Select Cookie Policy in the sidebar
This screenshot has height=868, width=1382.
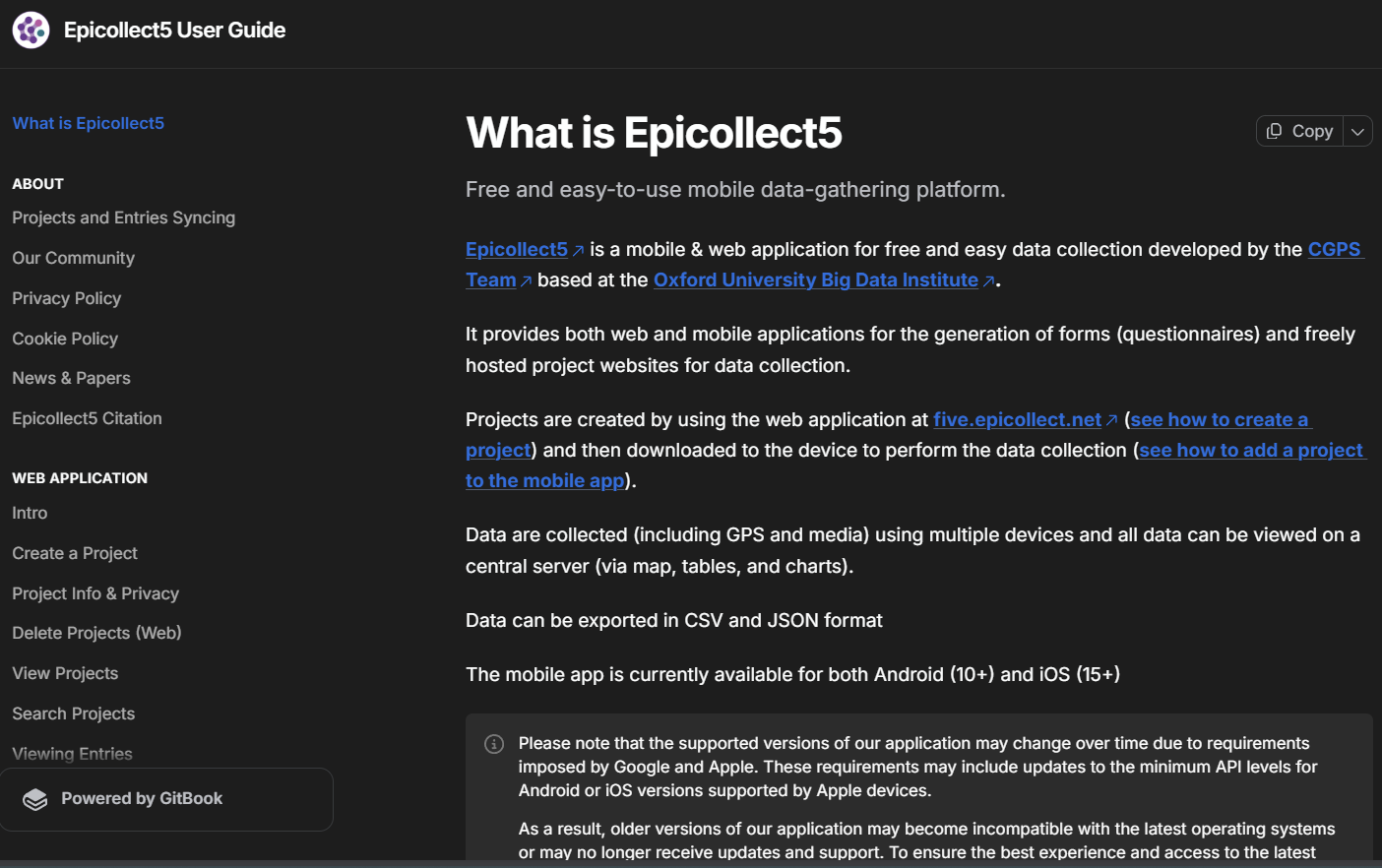pyautogui.click(x=64, y=338)
